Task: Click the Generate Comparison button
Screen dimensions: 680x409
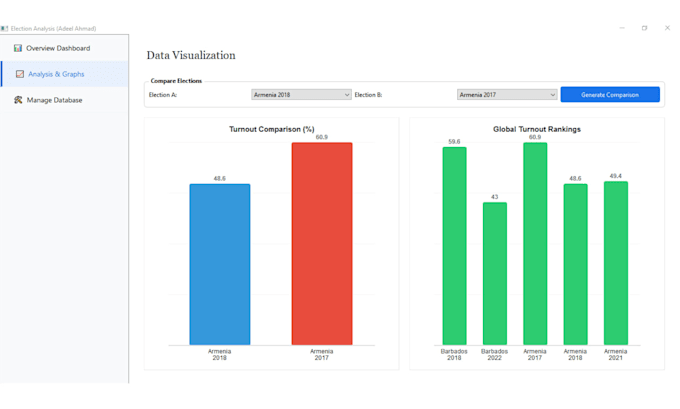Action: tap(610, 95)
